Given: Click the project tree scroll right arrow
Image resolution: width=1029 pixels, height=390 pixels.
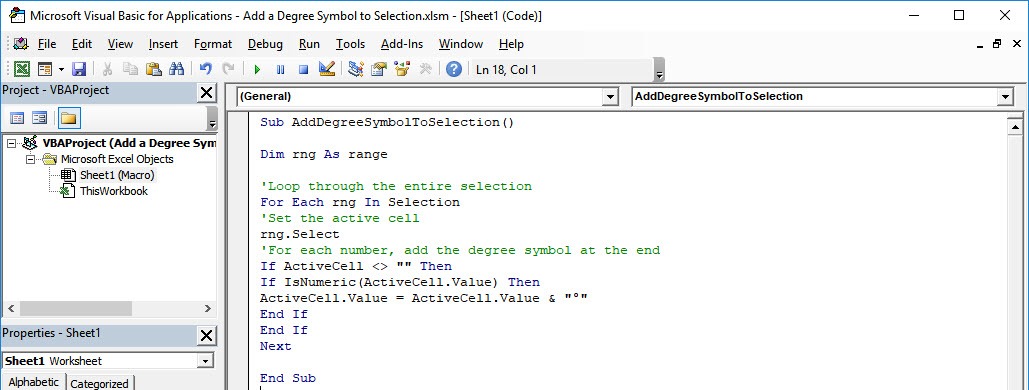Looking at the screenshot, I should pos(207,308).
